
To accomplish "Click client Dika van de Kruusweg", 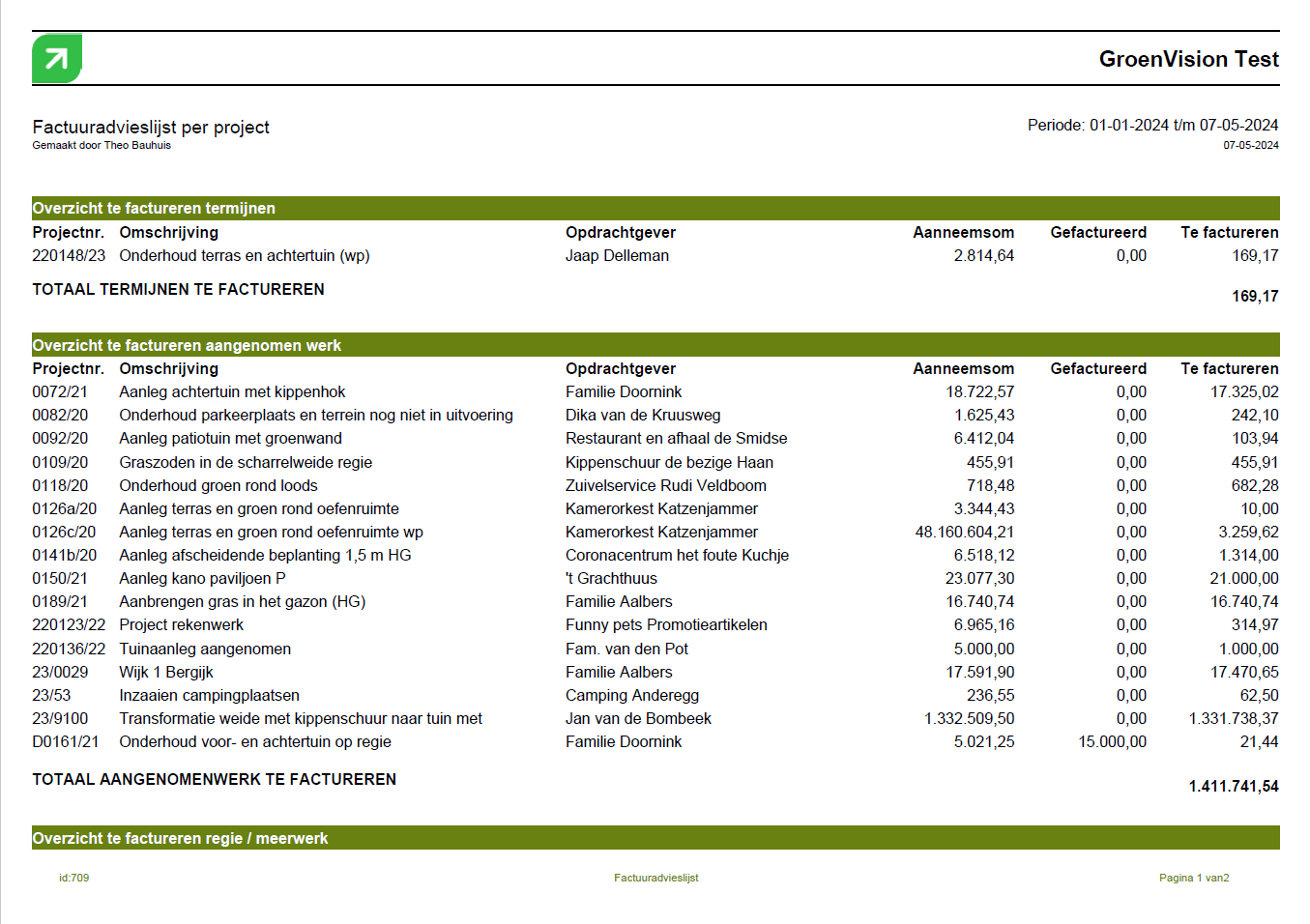I will [643, 416].
